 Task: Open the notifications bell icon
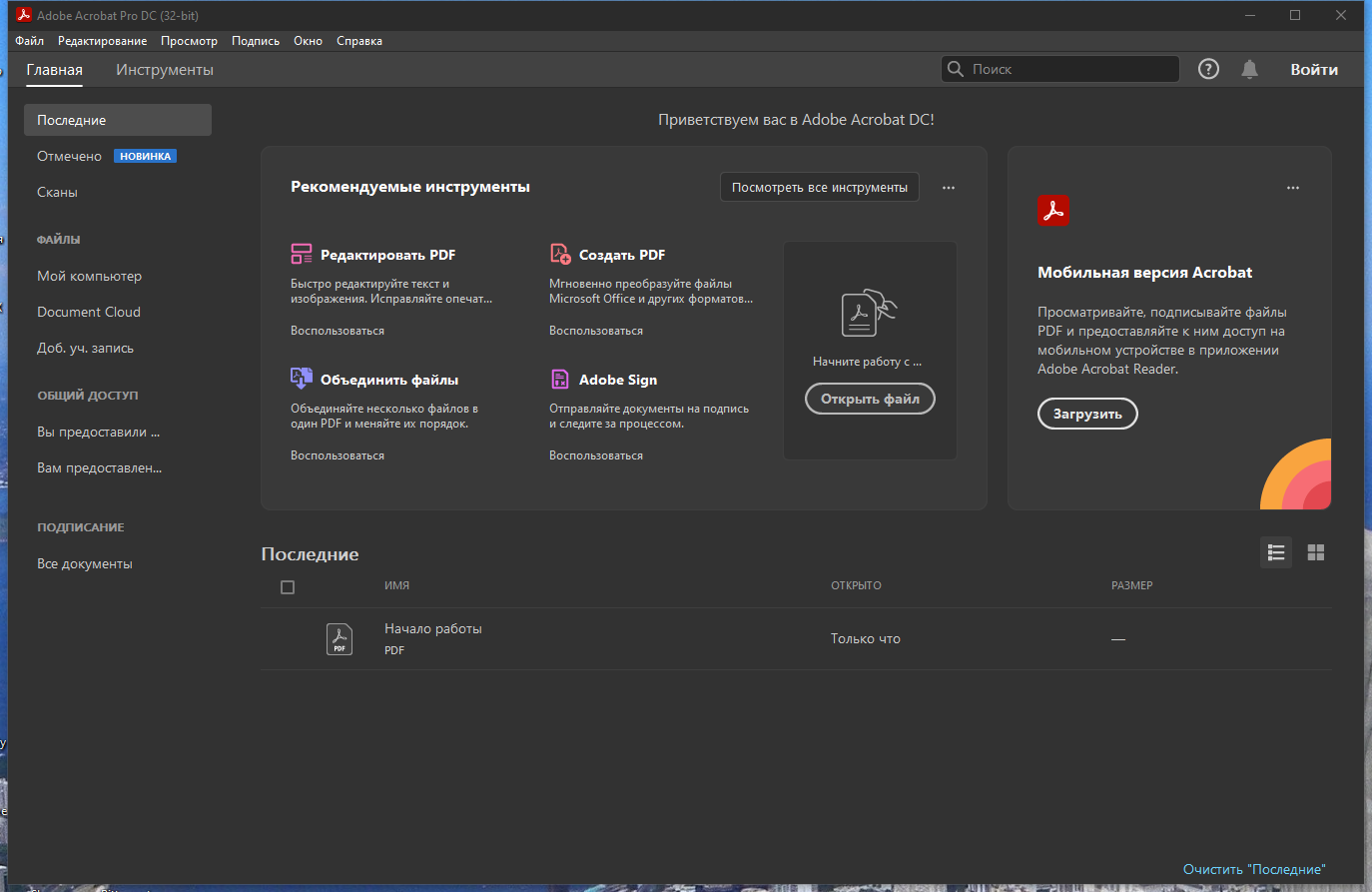(1249, 69)
